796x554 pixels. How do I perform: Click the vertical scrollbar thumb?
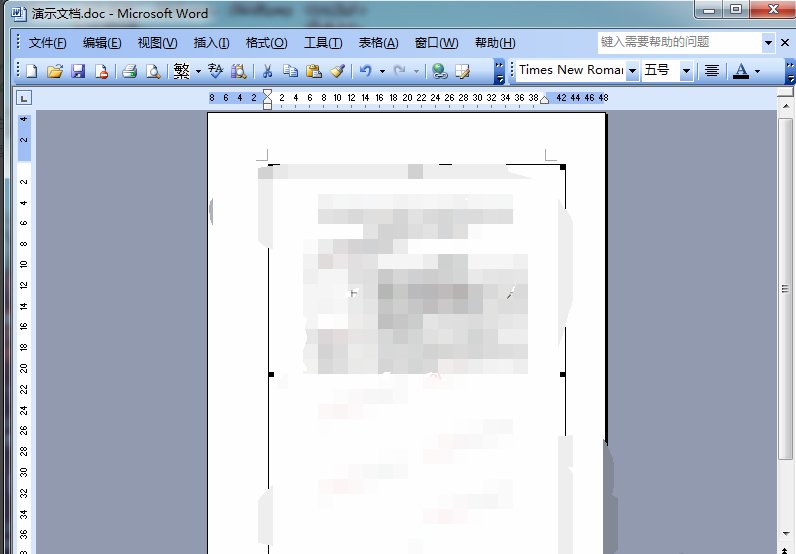(786, 289)
